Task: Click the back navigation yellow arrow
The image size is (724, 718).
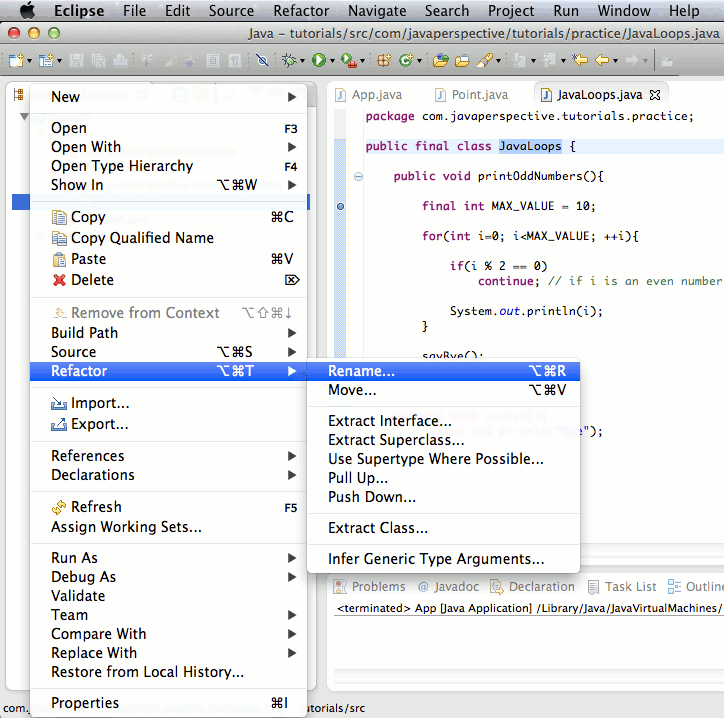Action: point(602,61)
